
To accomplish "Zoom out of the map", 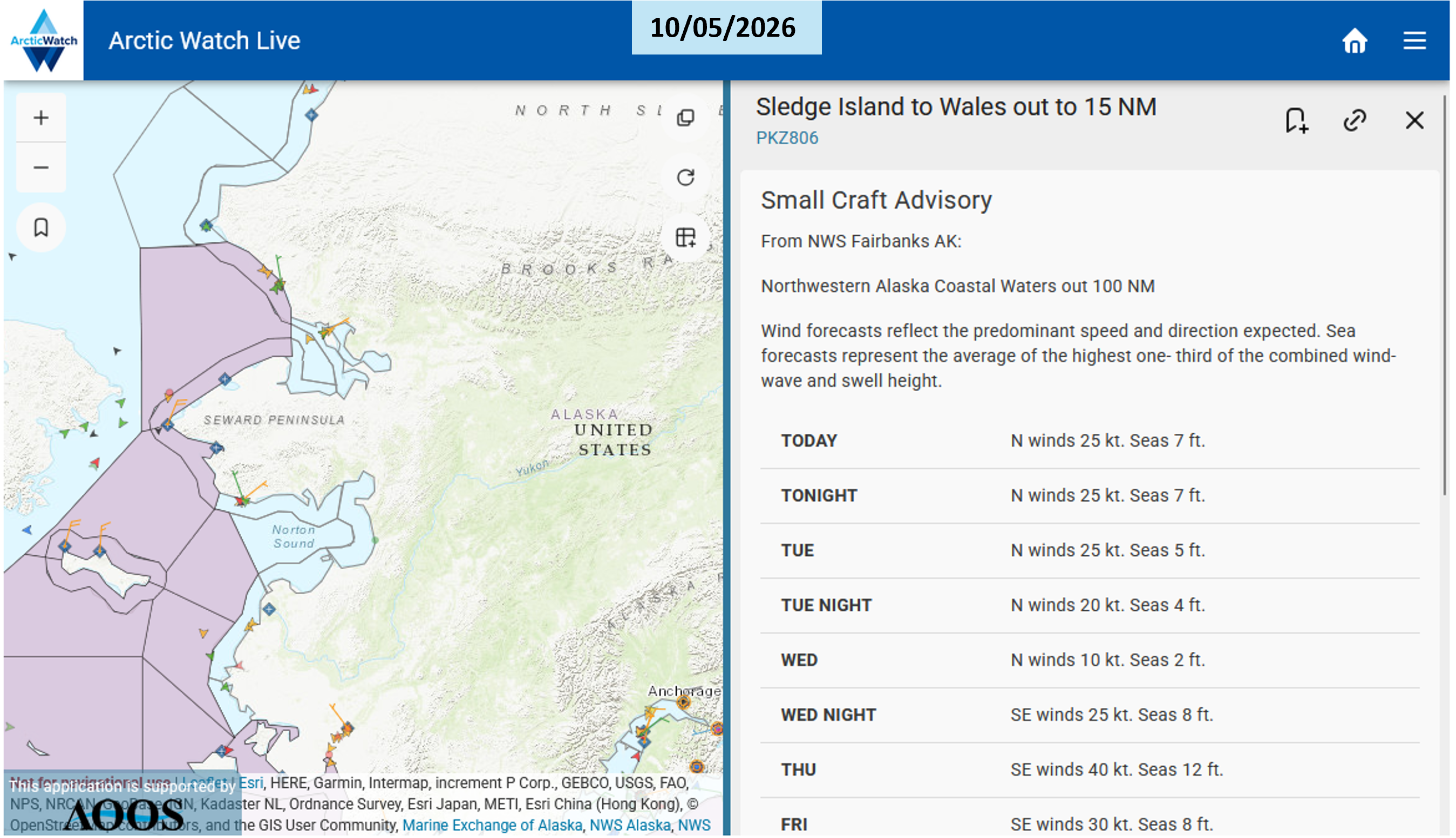I will click(x=41, y=167).
